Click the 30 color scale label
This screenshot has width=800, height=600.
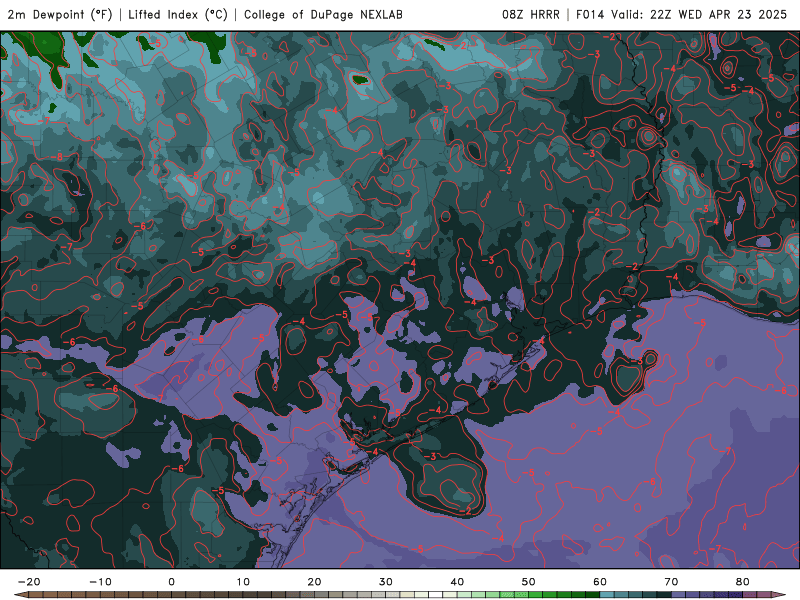386,582
